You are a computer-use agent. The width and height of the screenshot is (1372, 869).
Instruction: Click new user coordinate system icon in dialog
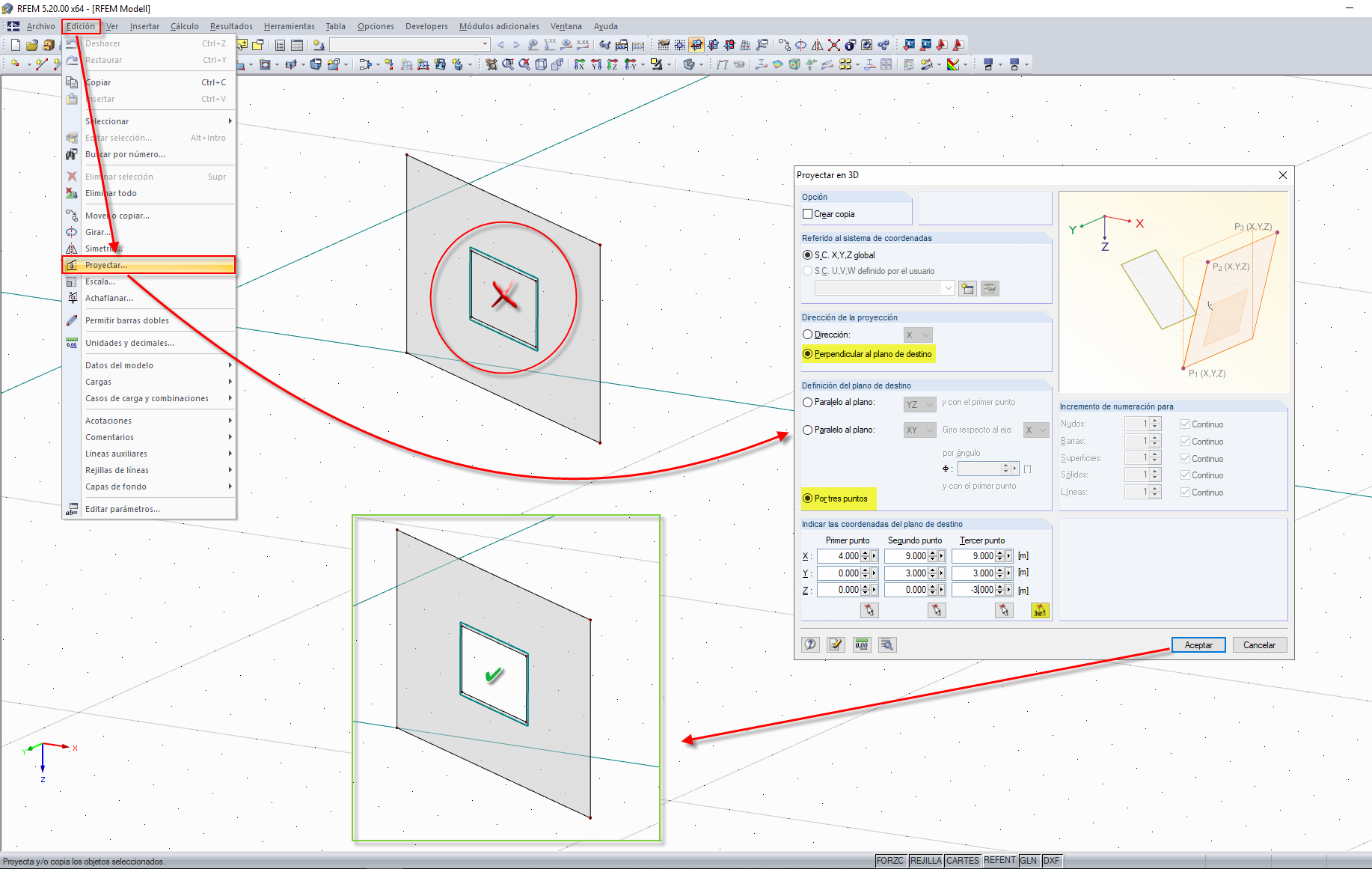pos(967,288)
